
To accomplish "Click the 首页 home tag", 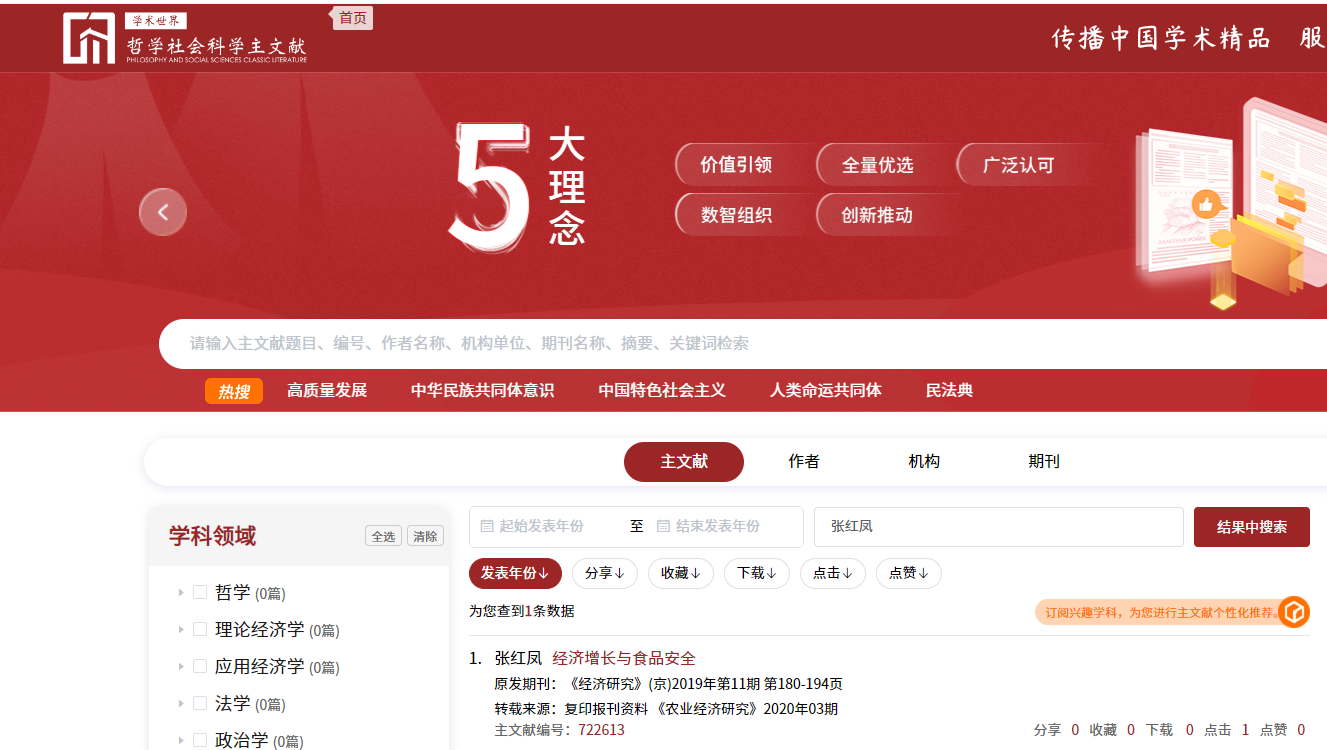I will [x=352, y=18].
